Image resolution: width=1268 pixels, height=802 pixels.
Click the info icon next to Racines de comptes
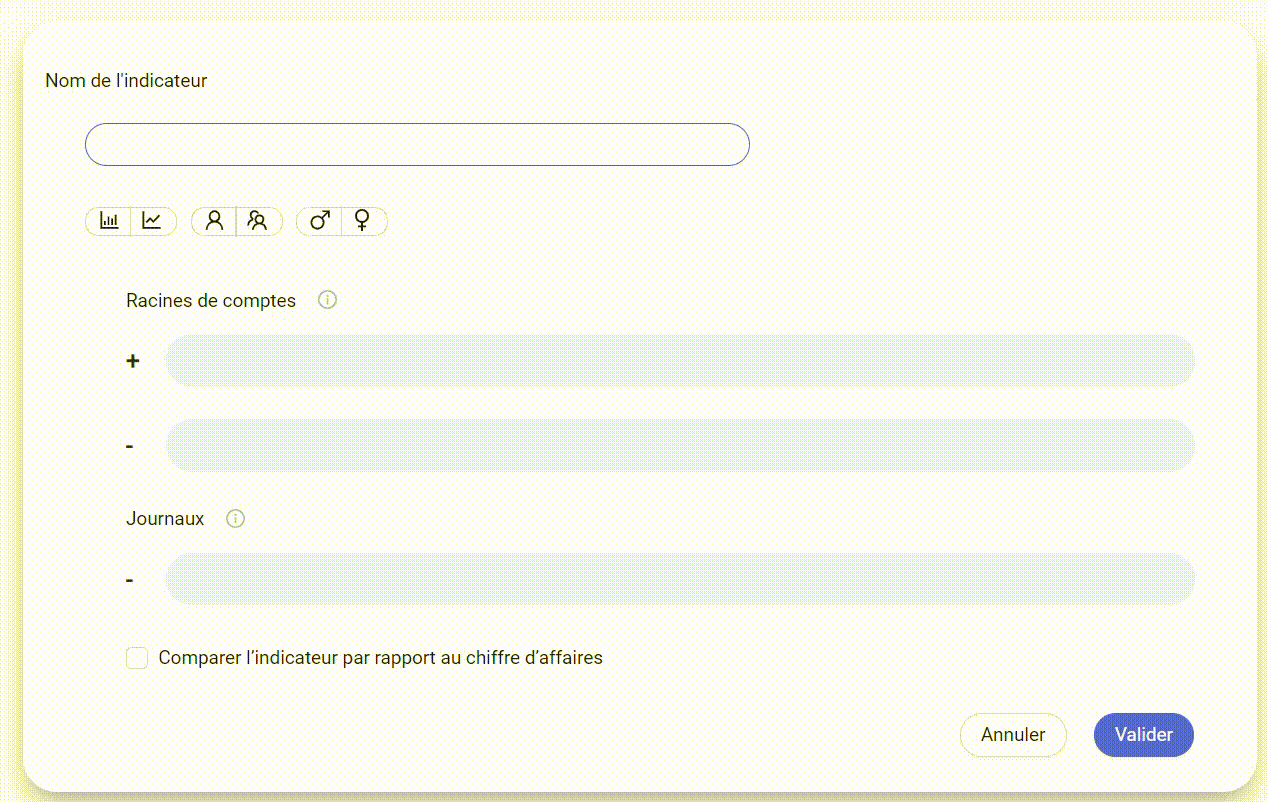coord(327,299)
